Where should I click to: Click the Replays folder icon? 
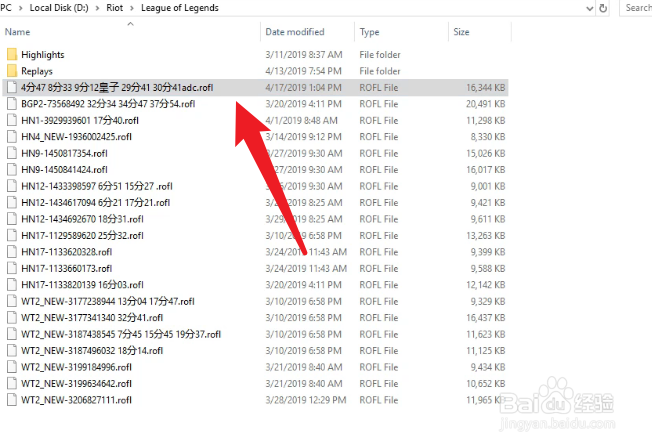(x=12, y=71)
